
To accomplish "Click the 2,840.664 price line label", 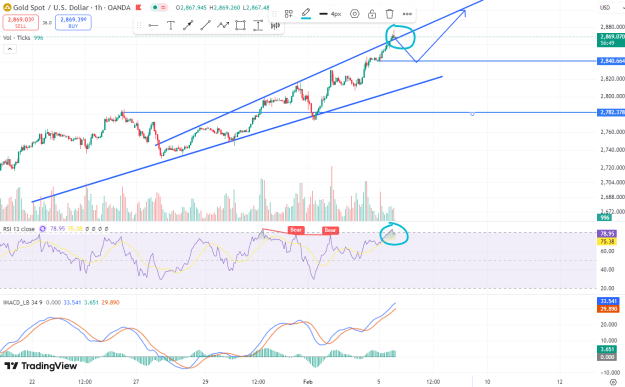I will [x=611, y=61].
